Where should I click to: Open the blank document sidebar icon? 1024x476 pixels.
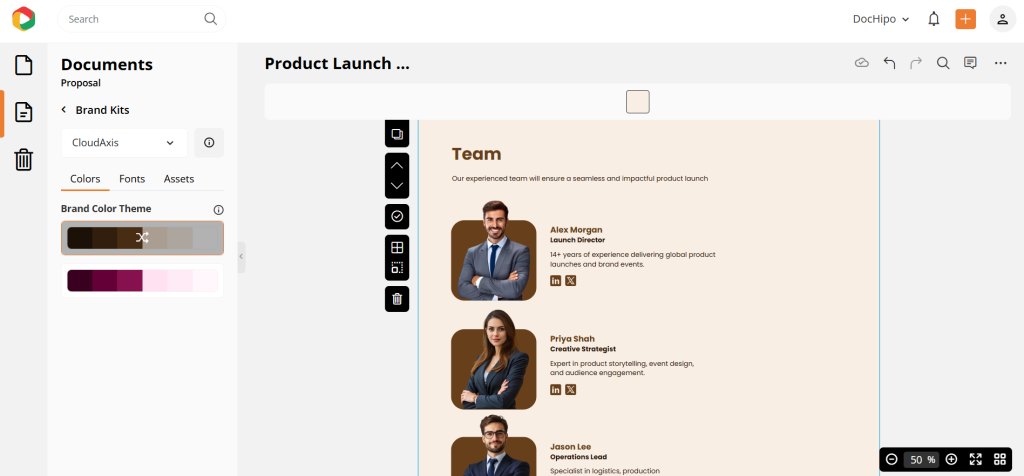(24, 65)
